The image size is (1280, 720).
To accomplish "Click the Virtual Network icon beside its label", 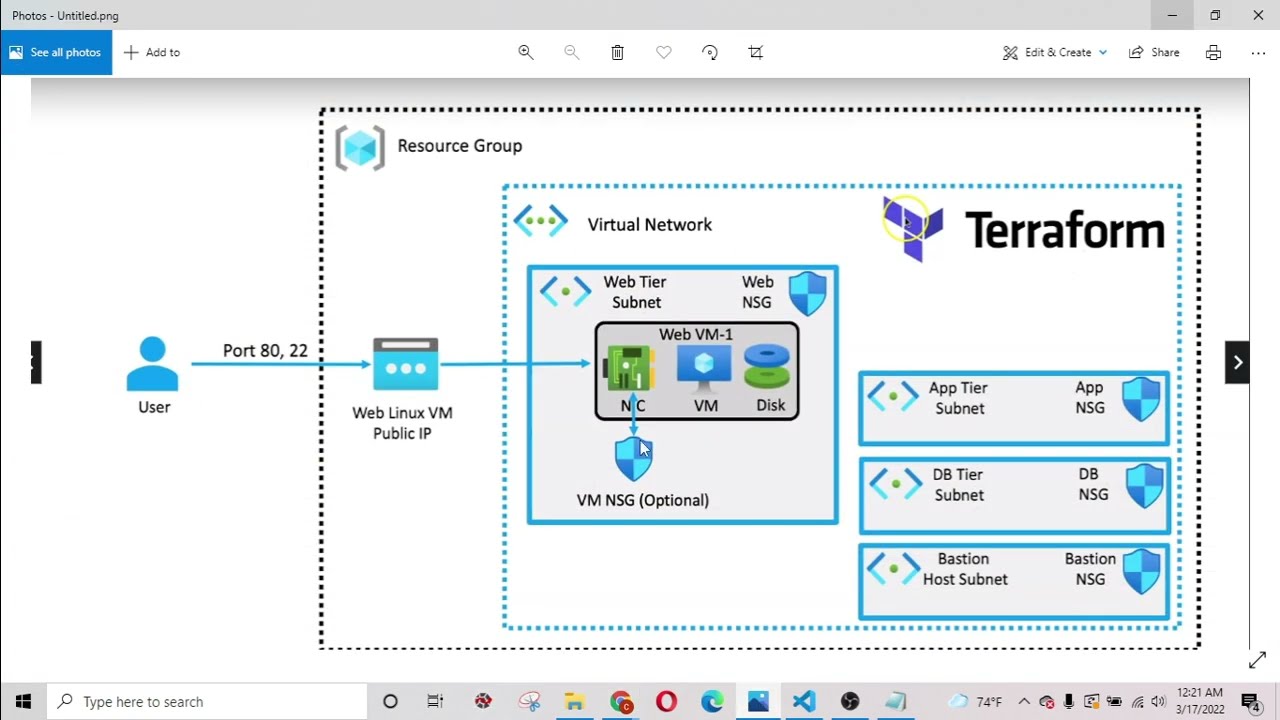I will [540, 221].
